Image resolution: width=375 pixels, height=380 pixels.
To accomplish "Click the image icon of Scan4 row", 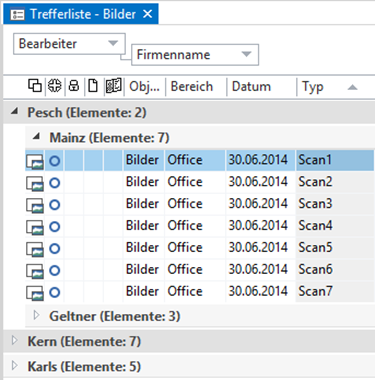I will pos(35,228).
